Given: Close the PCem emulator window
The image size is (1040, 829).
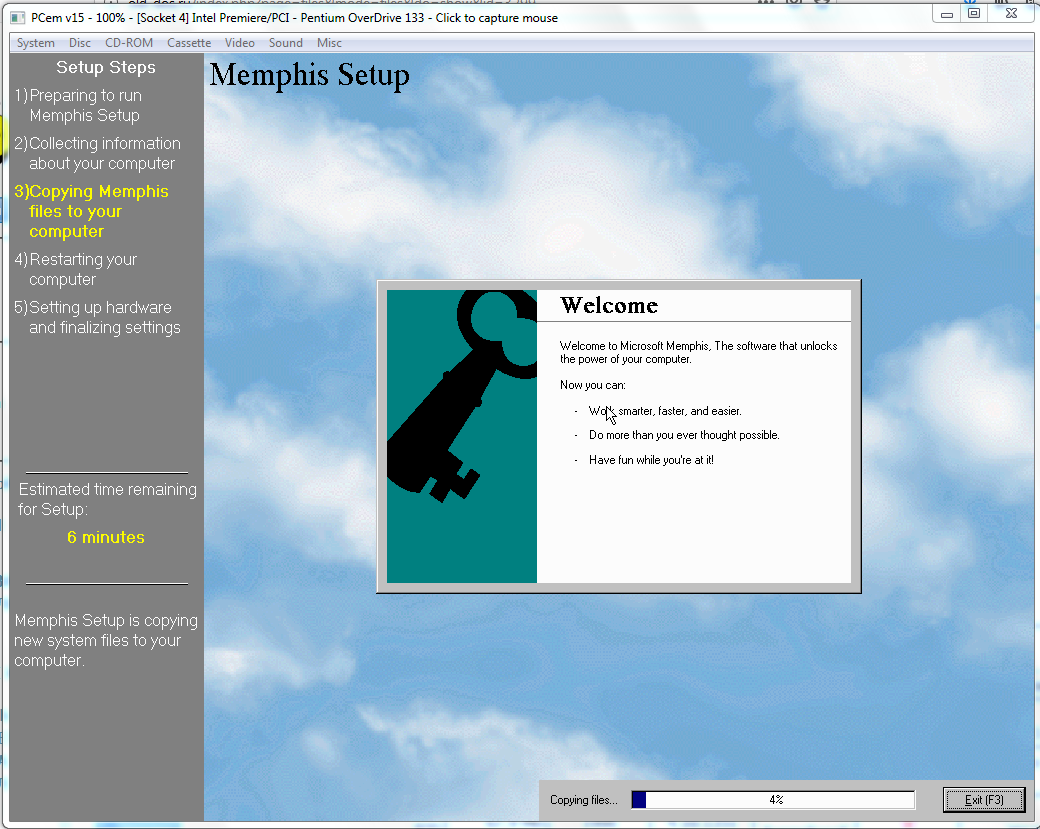Looking at the screenshot, I should [x=1011, y=14].
